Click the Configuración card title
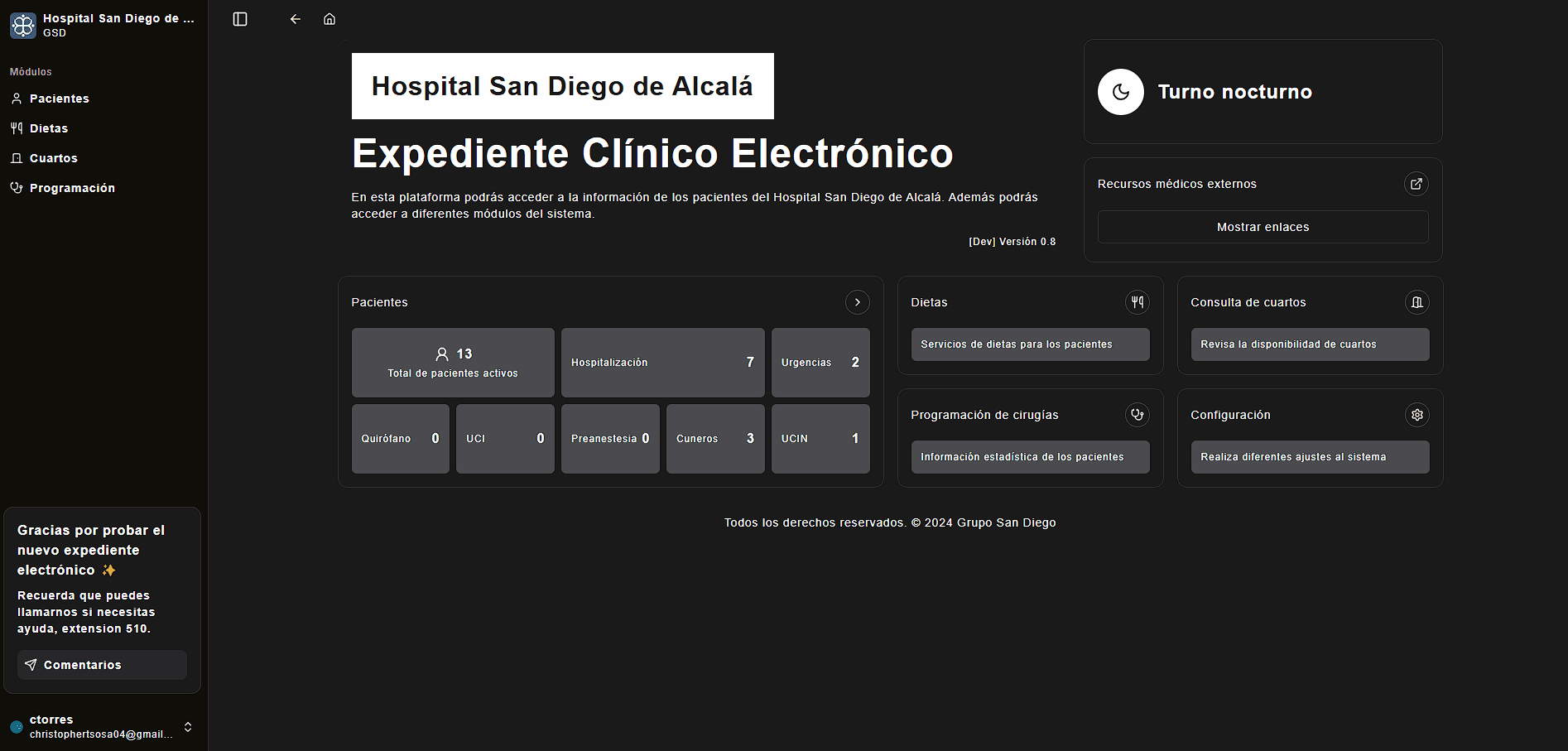1568x751 pixels. [1230, 415]
